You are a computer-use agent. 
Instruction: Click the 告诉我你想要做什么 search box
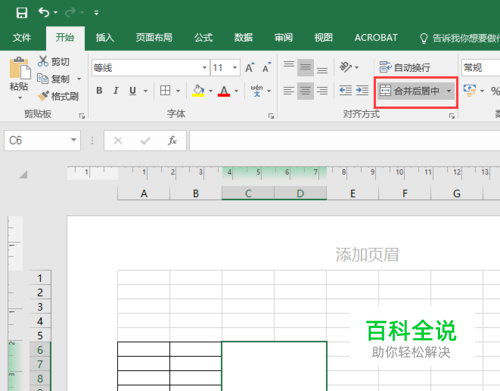[x=460, y=38]
